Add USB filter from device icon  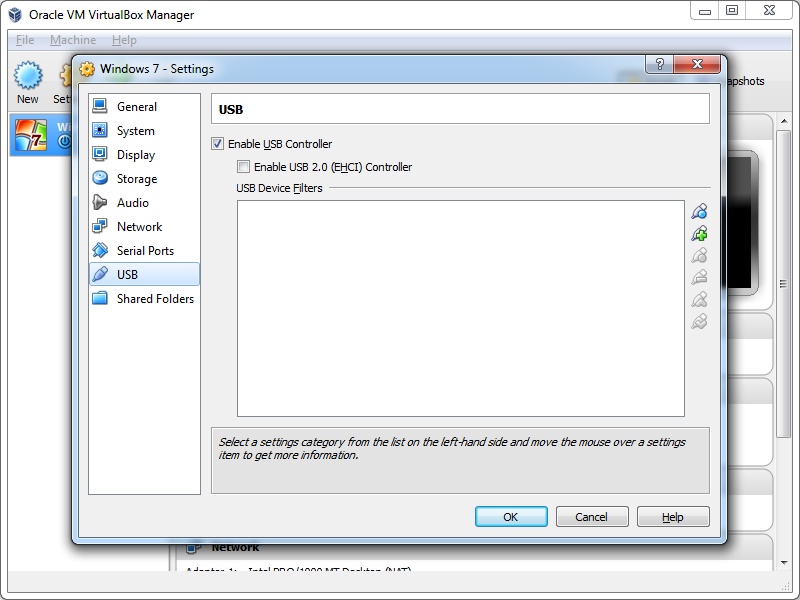[x=699, y=234]
